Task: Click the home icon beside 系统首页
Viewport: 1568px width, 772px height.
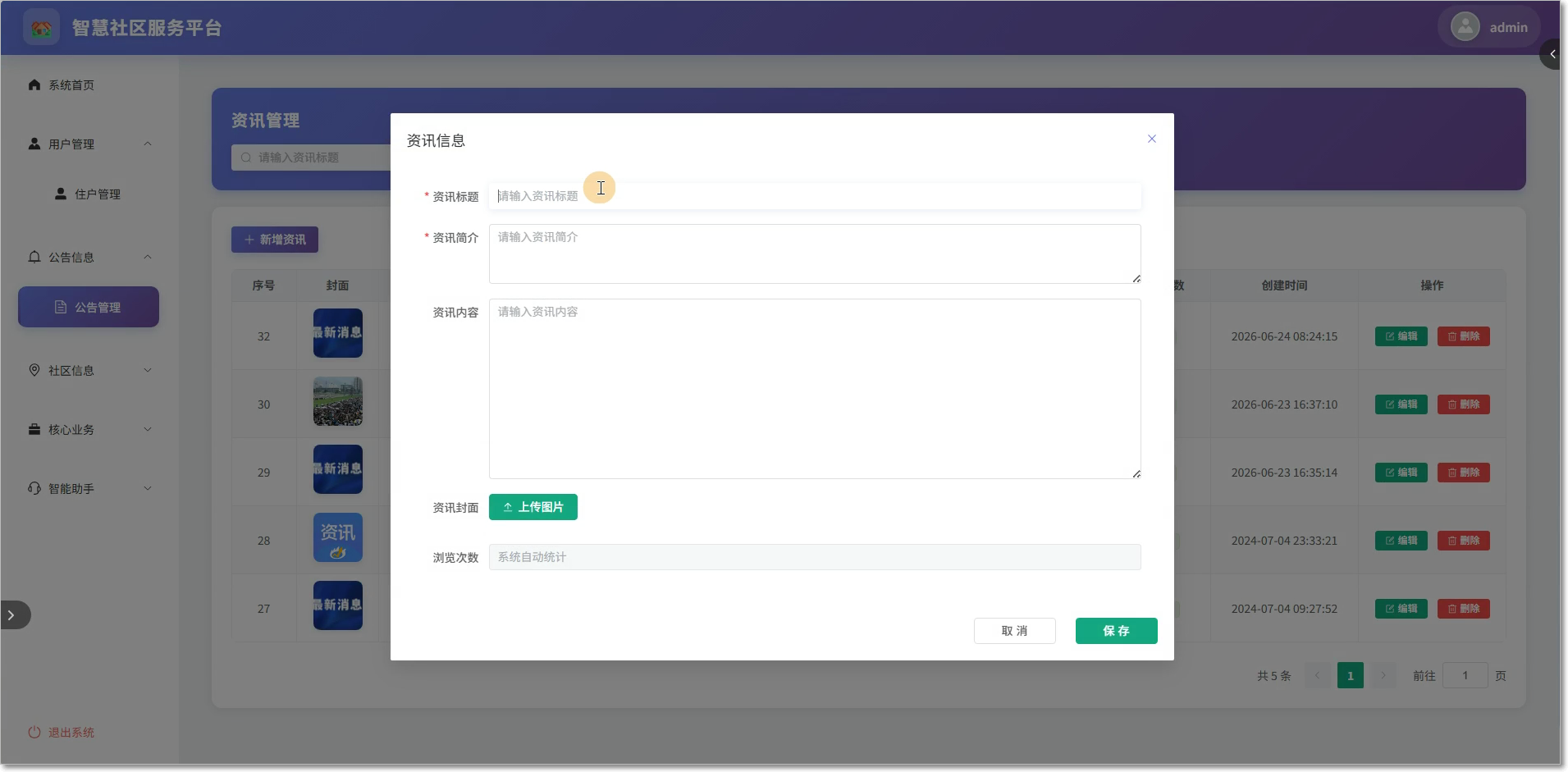Action: [34, 85]
